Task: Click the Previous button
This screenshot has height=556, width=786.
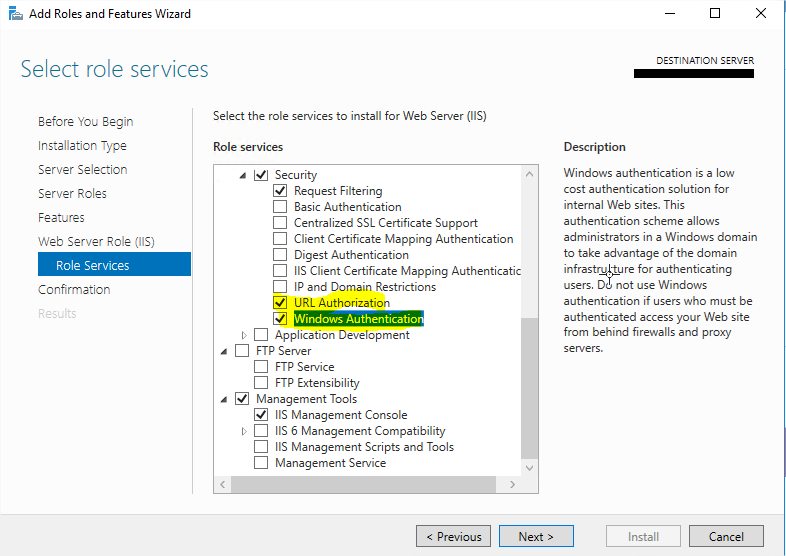Action: [x=453, y=536]
